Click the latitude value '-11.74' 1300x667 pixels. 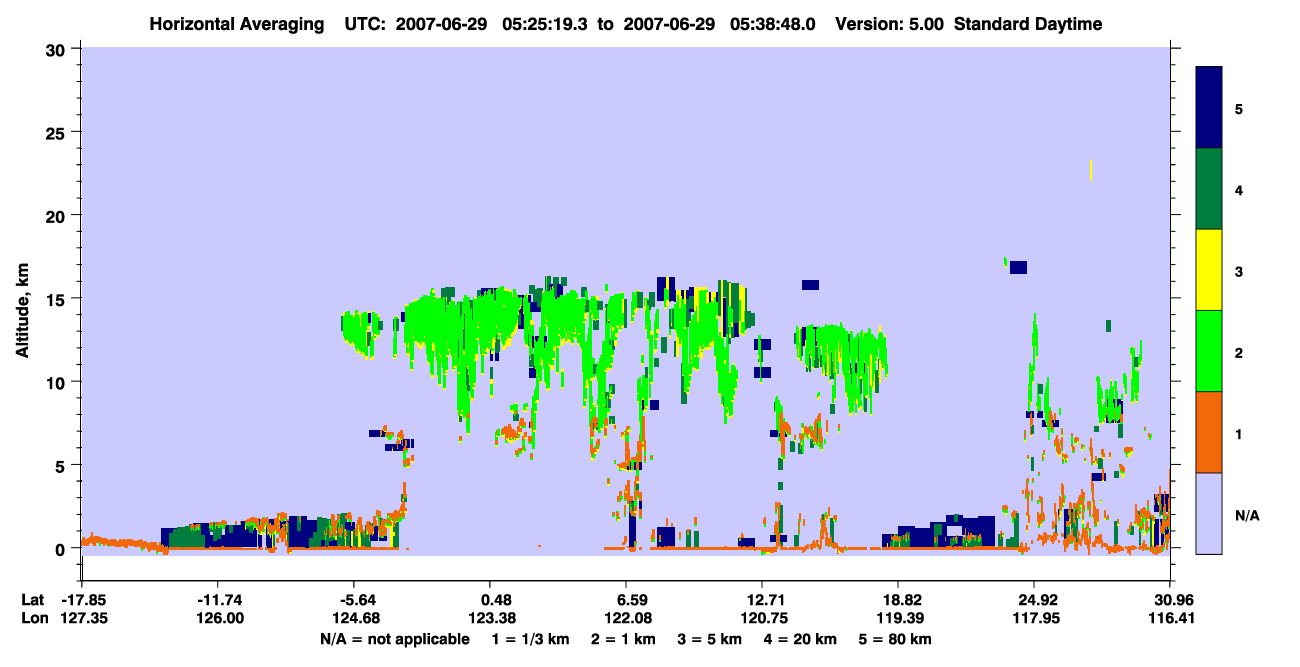[220, 600]
